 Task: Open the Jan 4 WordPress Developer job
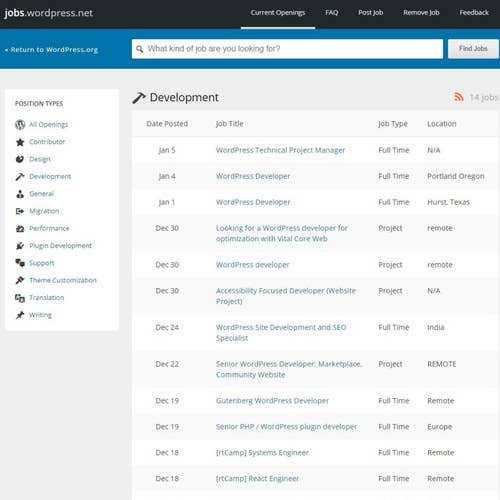click(253, 176)
